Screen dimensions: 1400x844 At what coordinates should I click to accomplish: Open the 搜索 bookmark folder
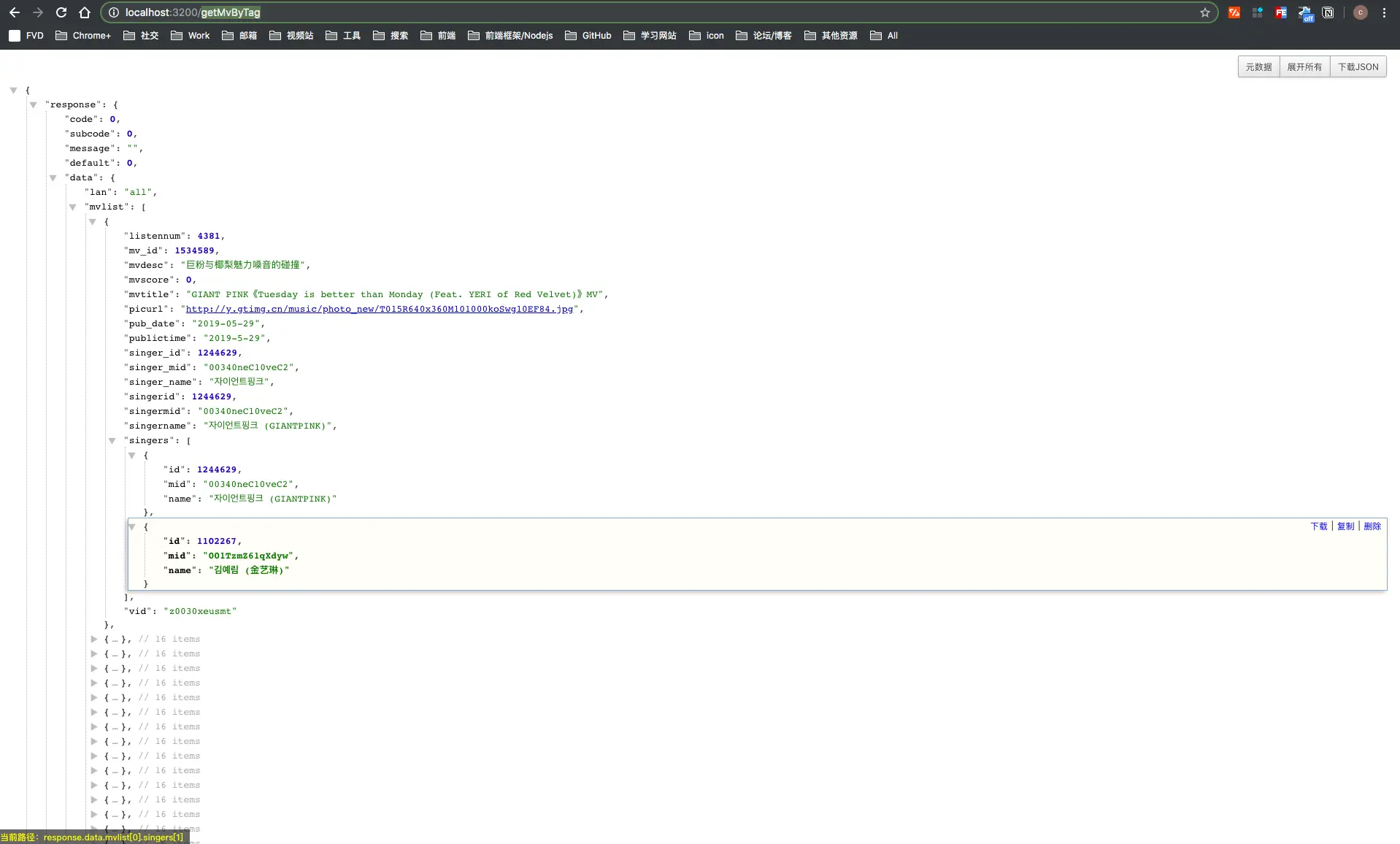pos(391,35)
